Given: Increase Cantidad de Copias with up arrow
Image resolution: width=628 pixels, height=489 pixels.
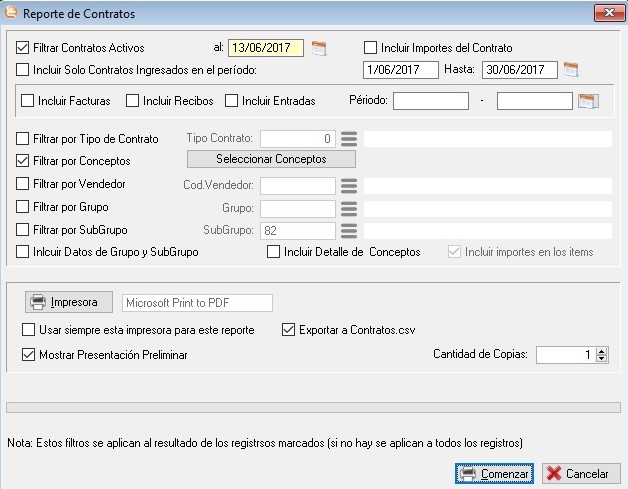Looking at the screenshot, I should click(x=601, y=350).
